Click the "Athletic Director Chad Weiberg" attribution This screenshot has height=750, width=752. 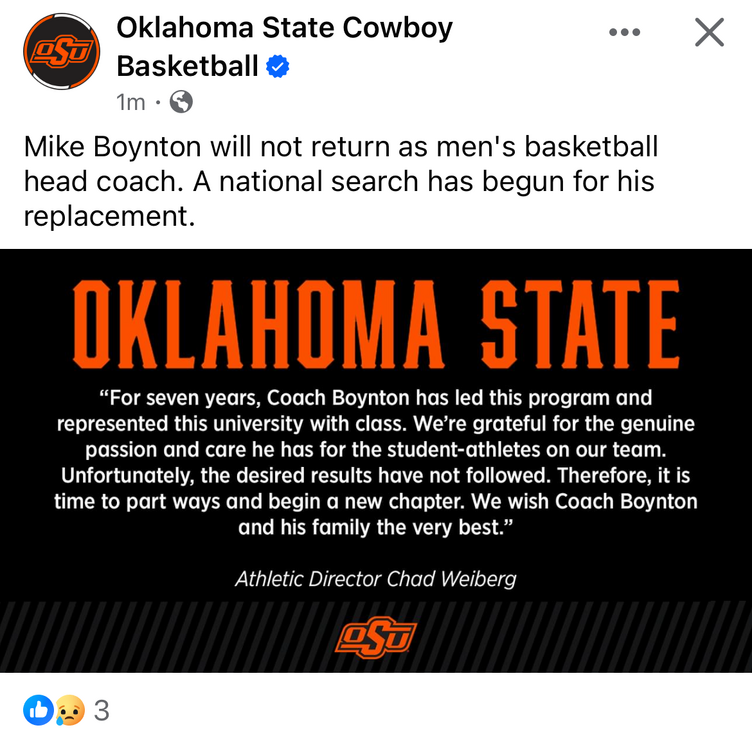point(376,579)
